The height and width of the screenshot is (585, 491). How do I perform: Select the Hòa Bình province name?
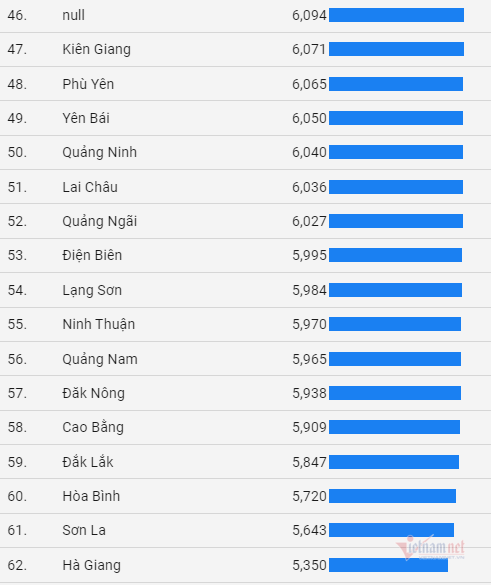tap(91, 496)
